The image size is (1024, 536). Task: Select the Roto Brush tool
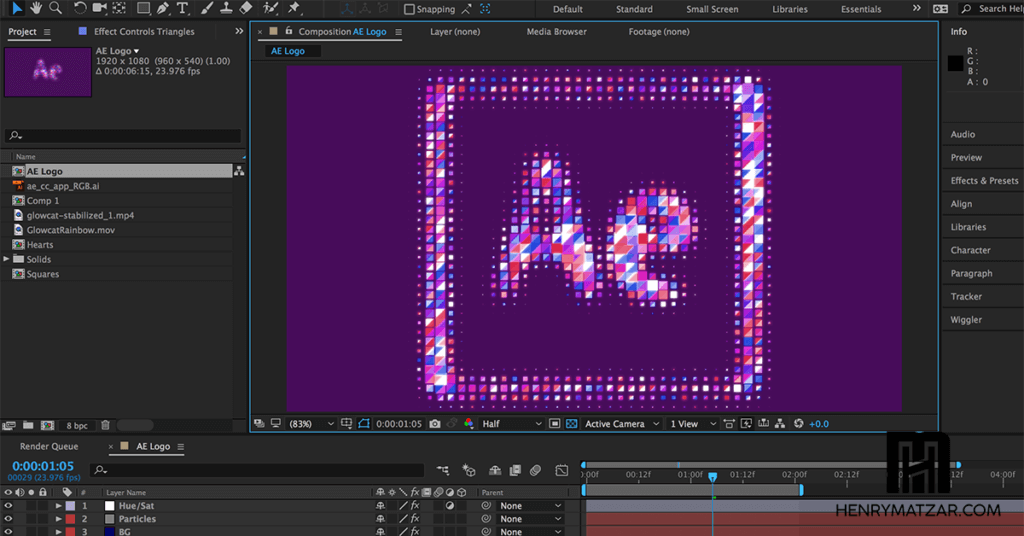click(270, 8)
